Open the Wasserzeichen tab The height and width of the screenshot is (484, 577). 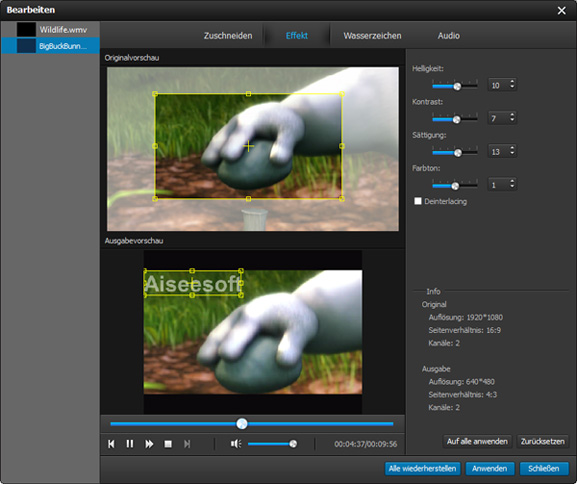[372, 36]
